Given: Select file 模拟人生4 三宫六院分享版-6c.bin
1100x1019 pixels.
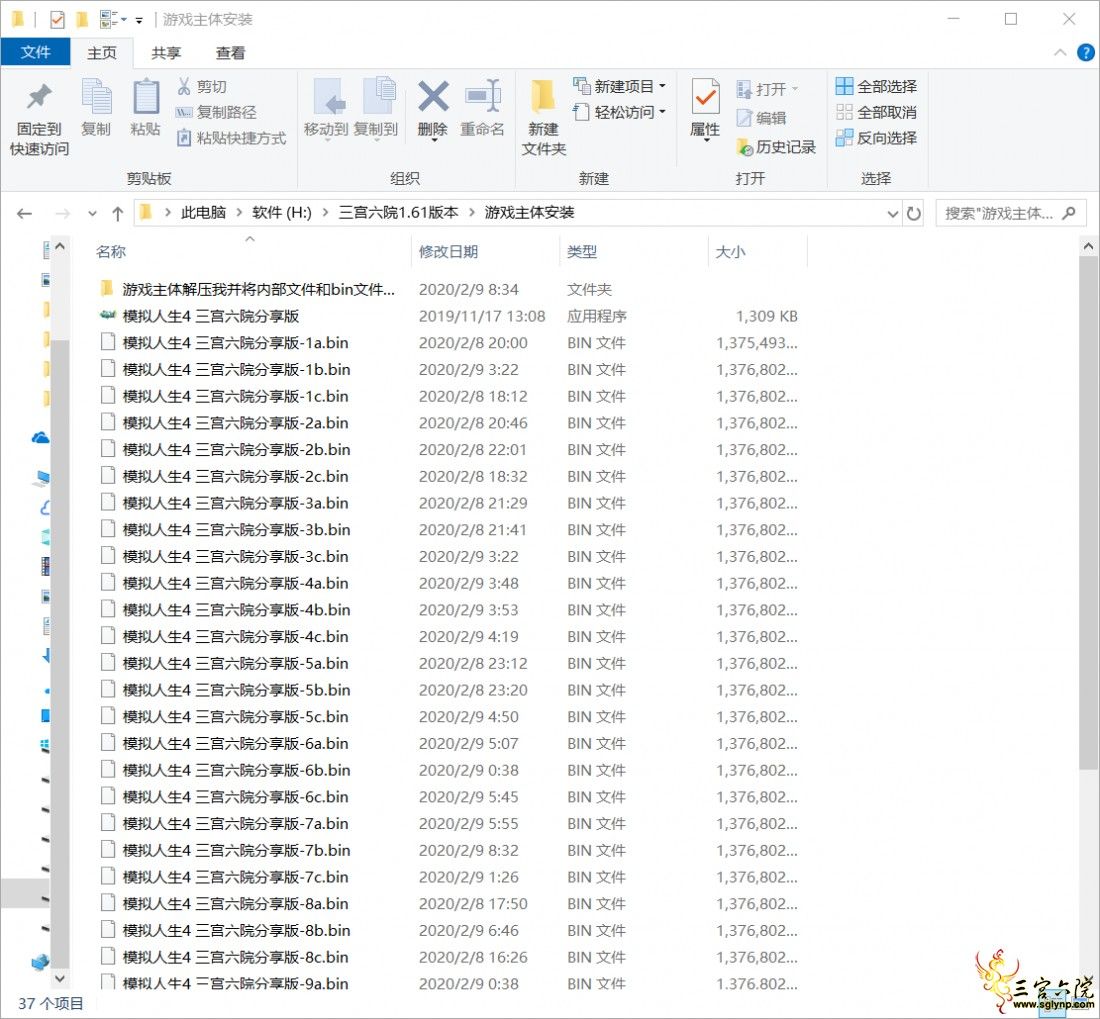Looking at the screenshot, I should (236, 797).
